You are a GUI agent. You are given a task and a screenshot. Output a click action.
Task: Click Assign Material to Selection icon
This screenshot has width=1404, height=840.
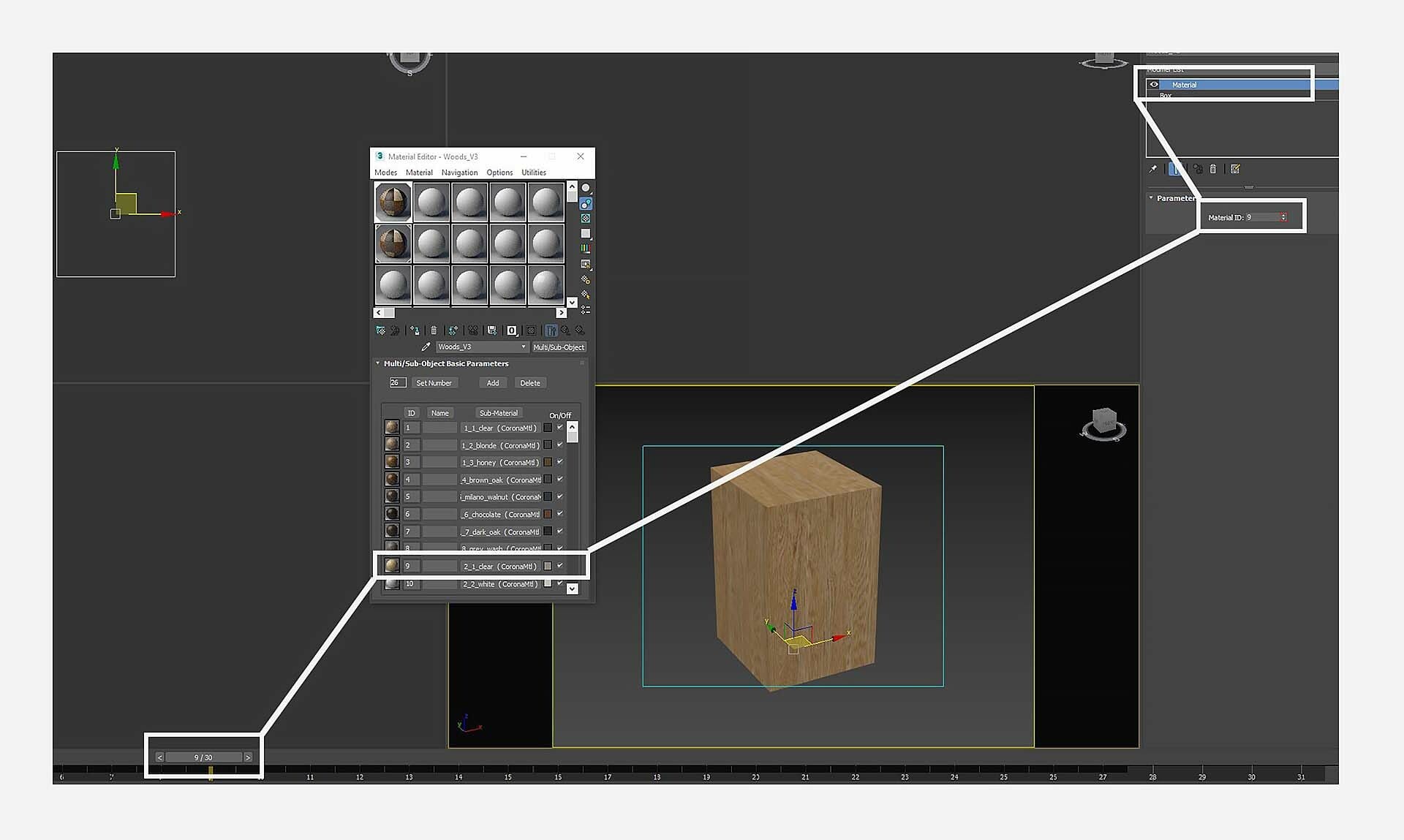click(x=415, y=330)
